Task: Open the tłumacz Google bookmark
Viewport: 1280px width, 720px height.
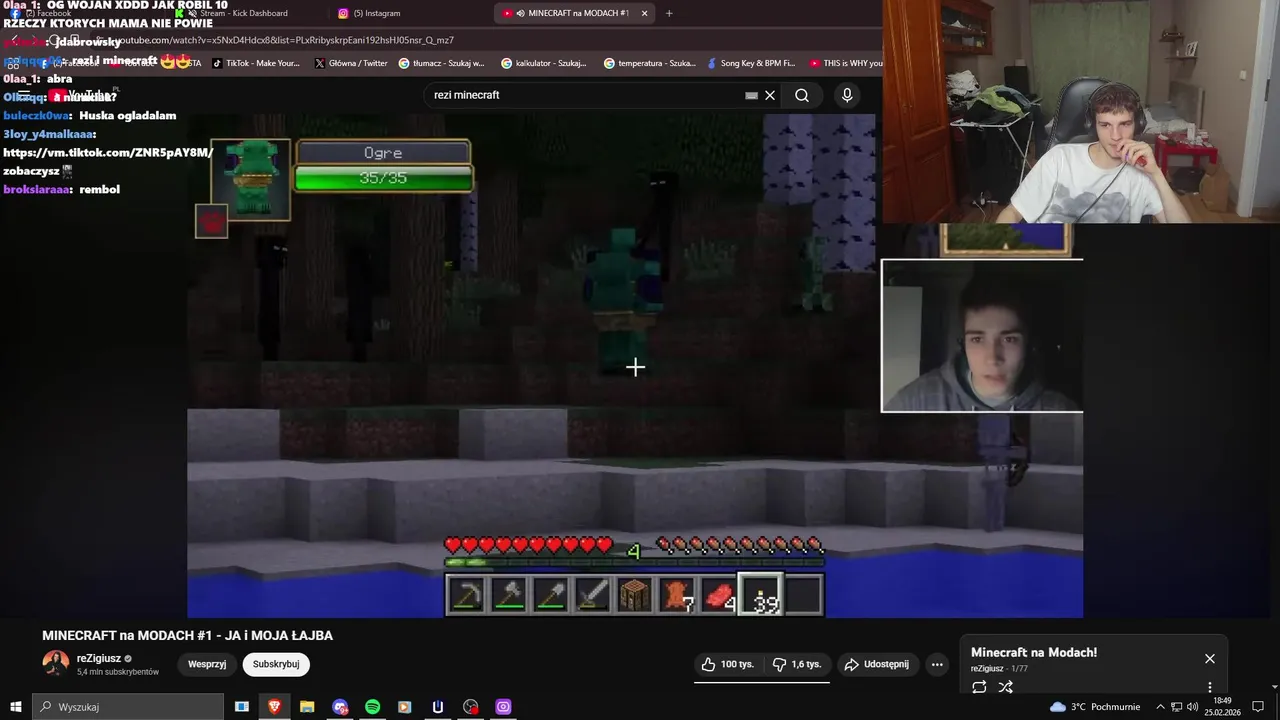Action: click(x=441, y=63)
